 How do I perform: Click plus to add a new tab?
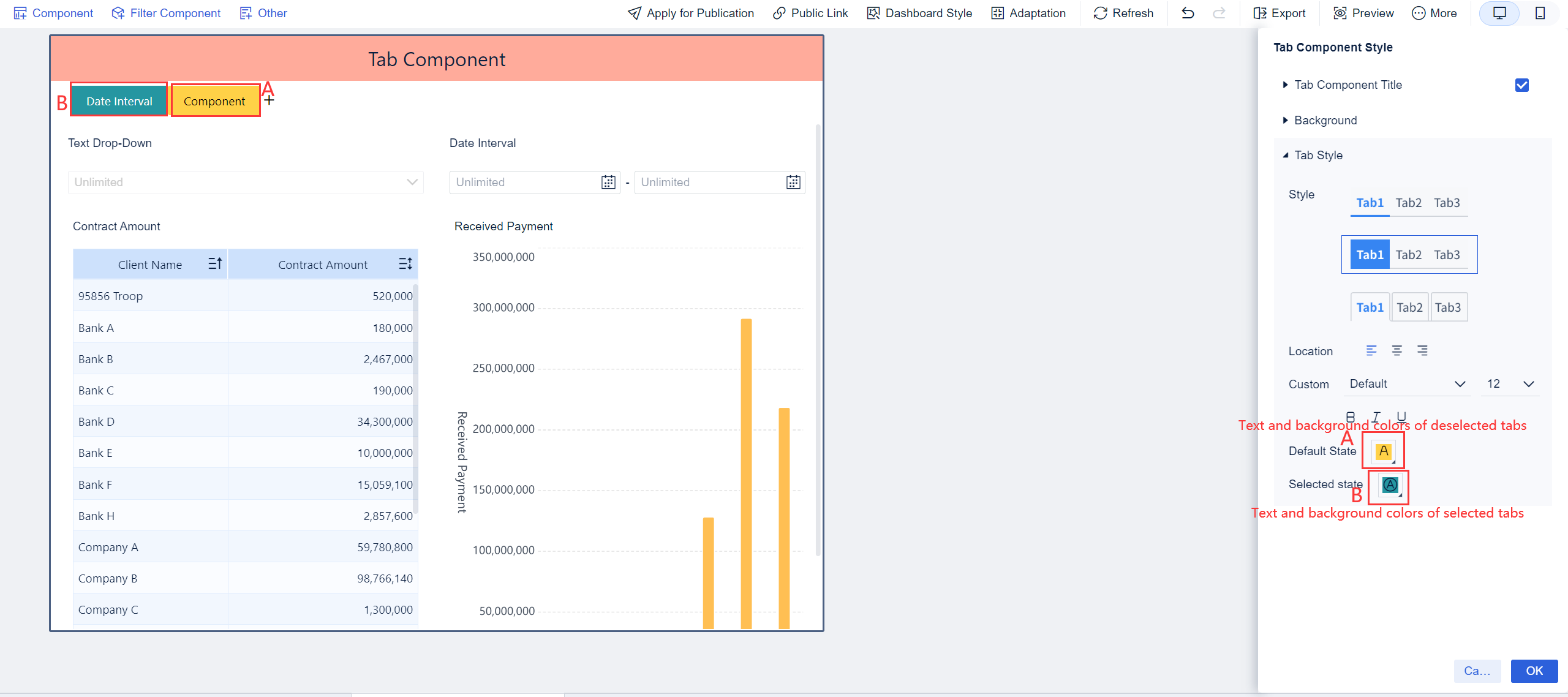[269, 99]
